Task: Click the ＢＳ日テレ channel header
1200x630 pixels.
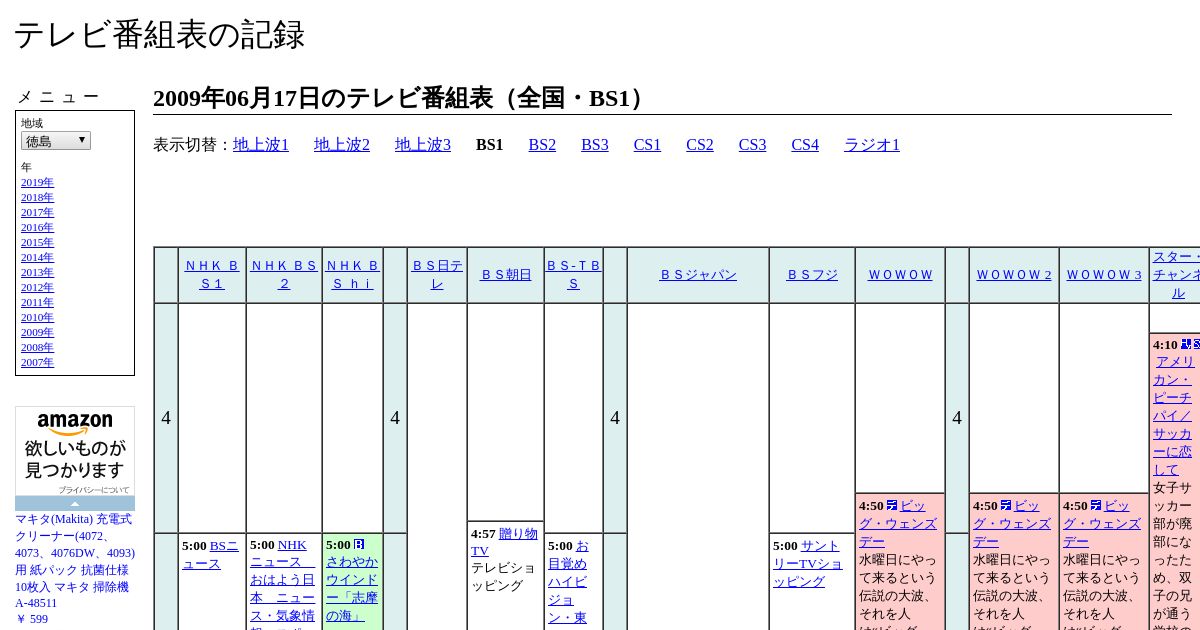Action: click(x=437, y=275)
